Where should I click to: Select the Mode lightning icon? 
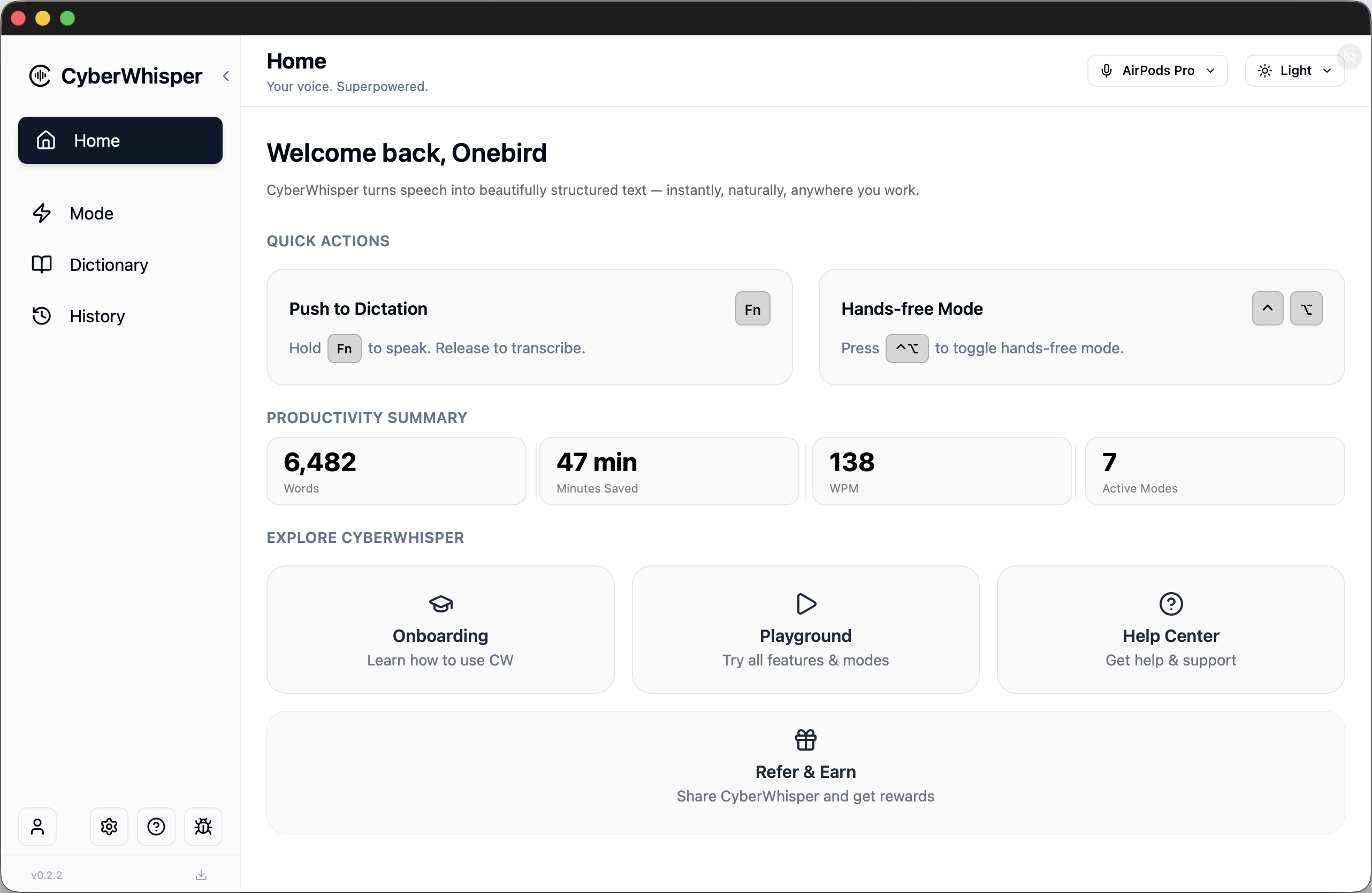(x=42, y=213)
